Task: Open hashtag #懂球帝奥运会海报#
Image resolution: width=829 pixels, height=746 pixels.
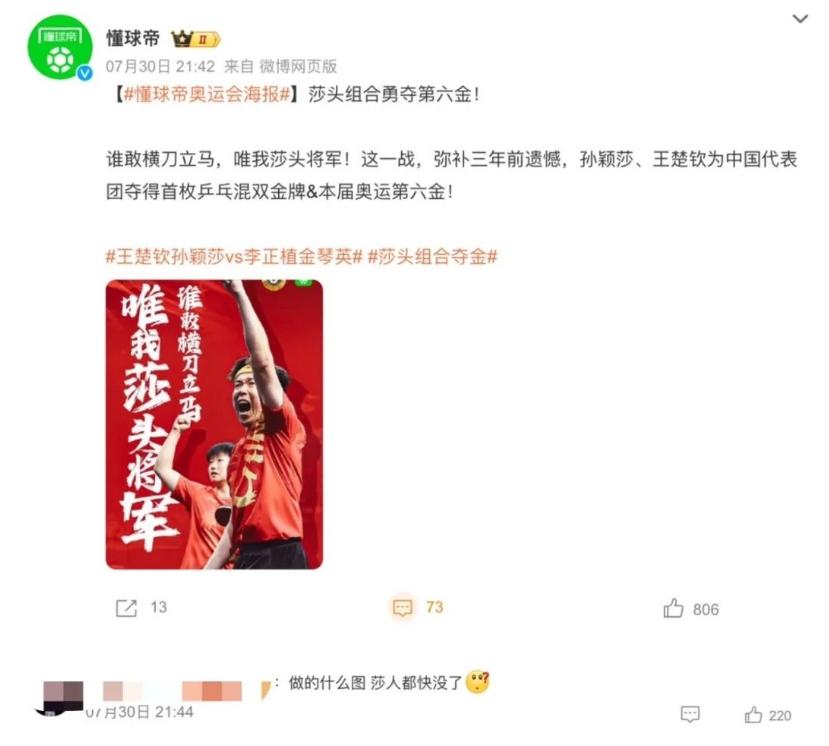Action: tap(207, 95)
